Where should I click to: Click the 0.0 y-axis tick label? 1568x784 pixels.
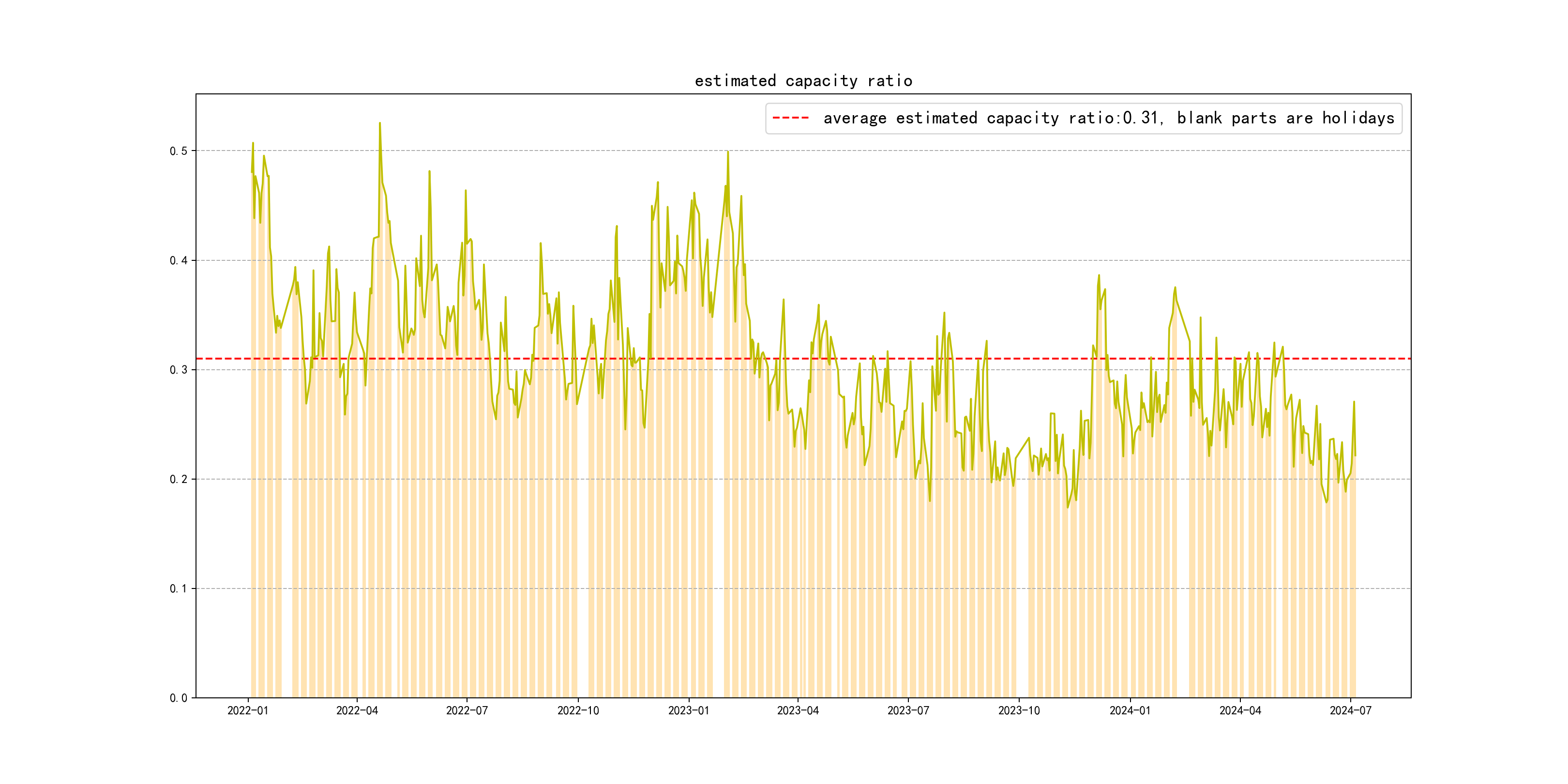point(179,698)
